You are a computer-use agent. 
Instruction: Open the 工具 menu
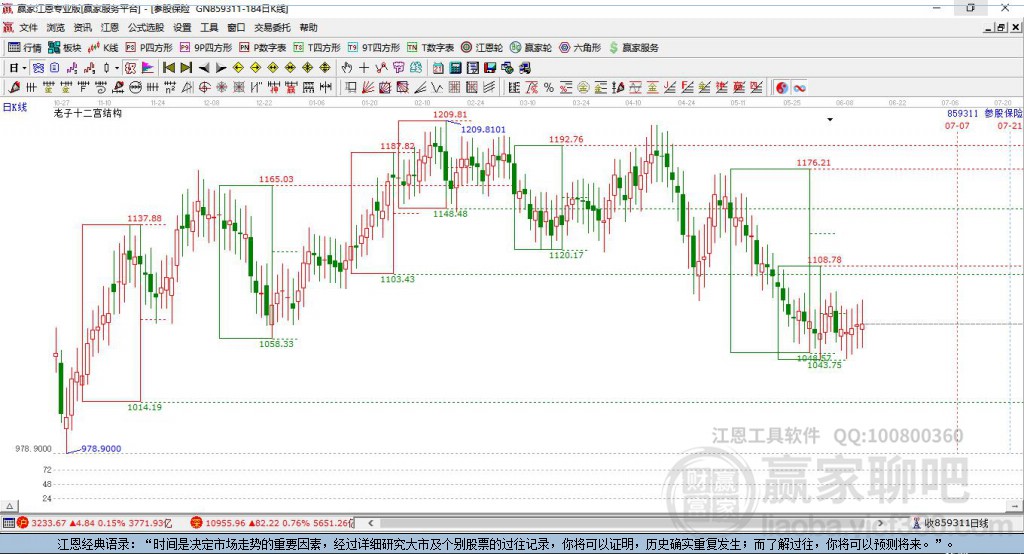point(209,27)
